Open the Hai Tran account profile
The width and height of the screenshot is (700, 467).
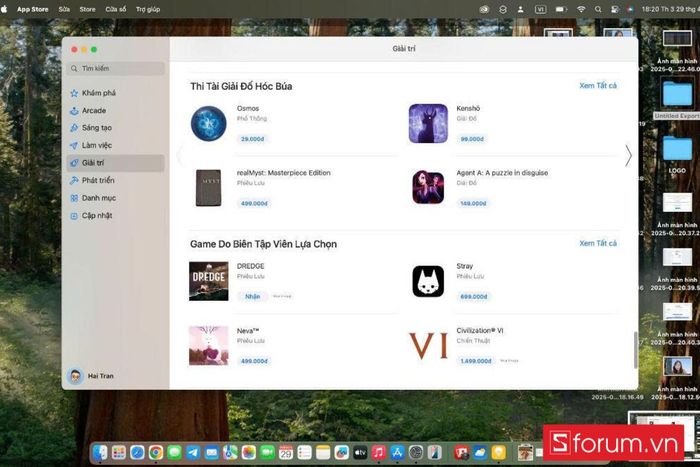(x=91, y=376)
